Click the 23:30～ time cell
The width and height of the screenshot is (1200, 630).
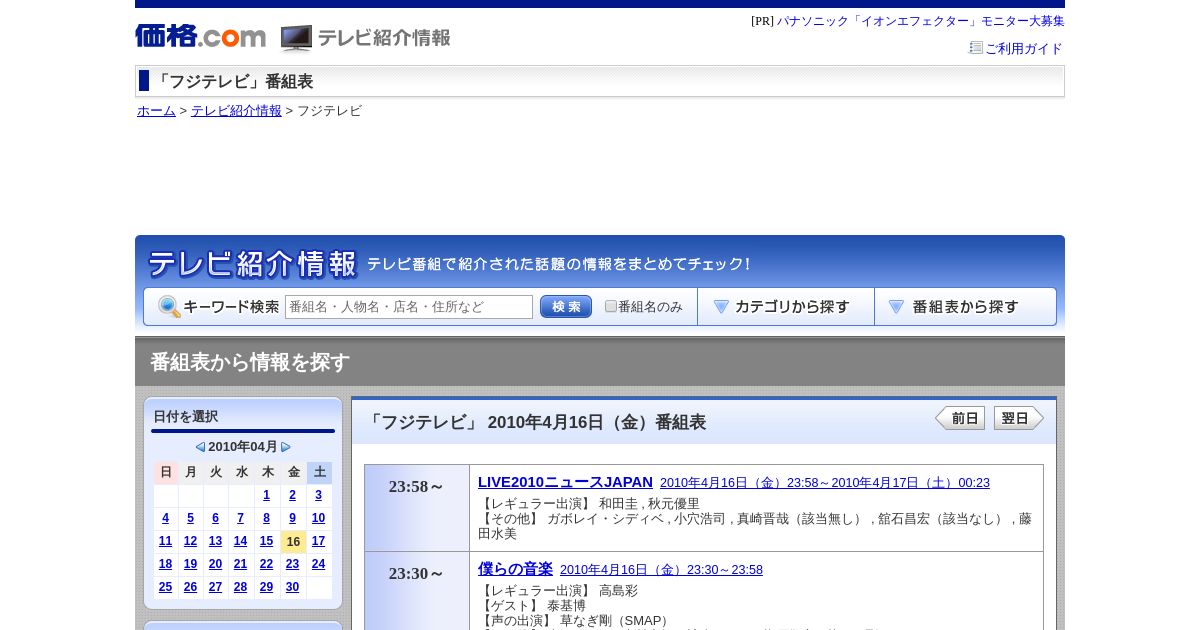click(x=417, y=591)
